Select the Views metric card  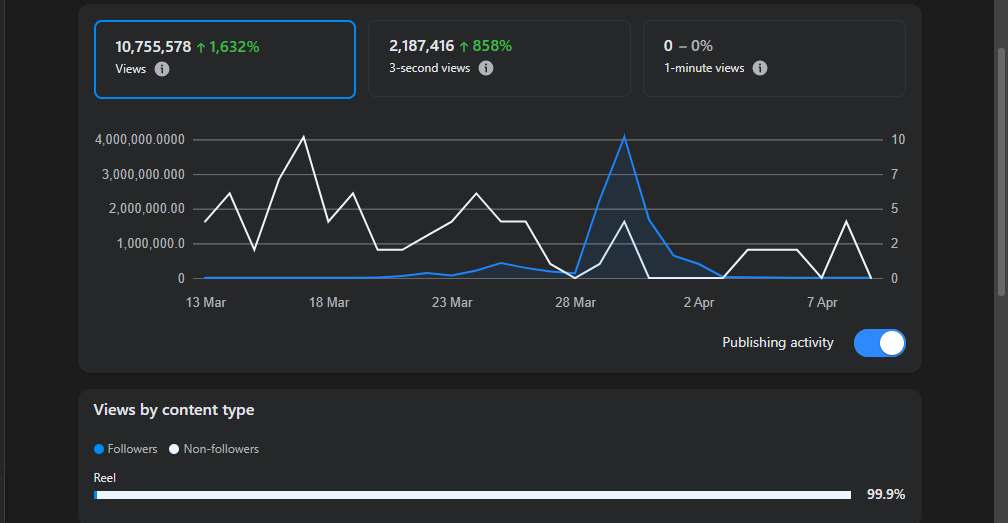(225, 59)
